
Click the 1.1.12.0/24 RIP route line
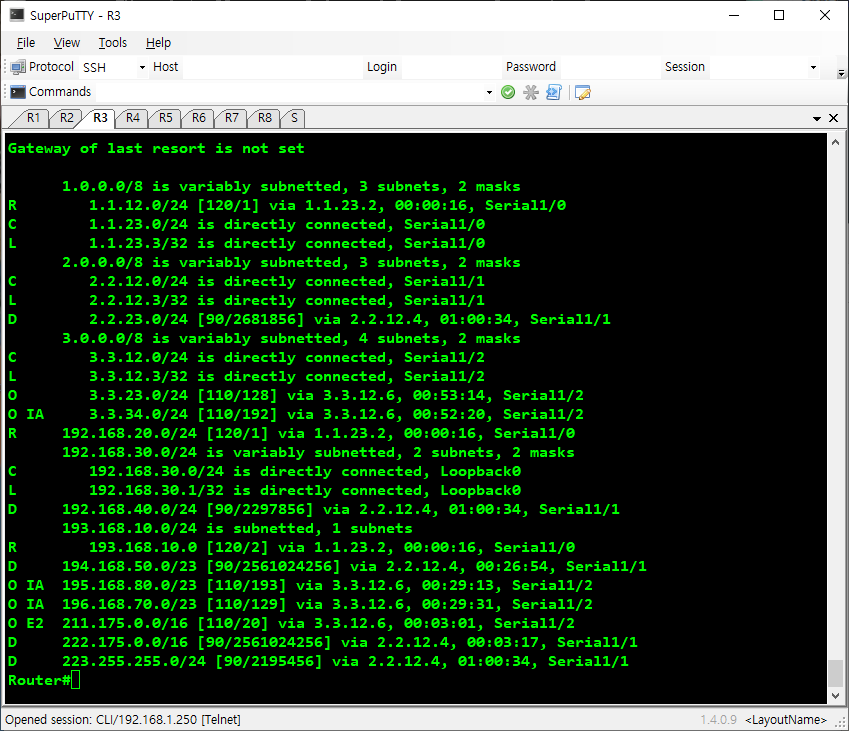pyautogui.click(x=287, y=206)
